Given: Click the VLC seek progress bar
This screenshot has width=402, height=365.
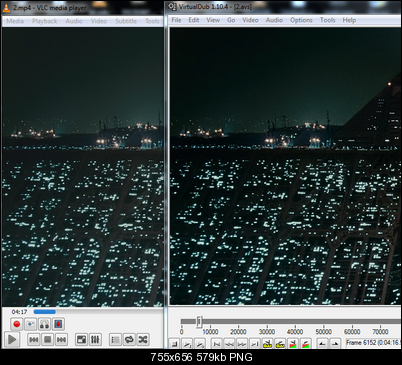Looking at the screenshot, I should point(44,312).
